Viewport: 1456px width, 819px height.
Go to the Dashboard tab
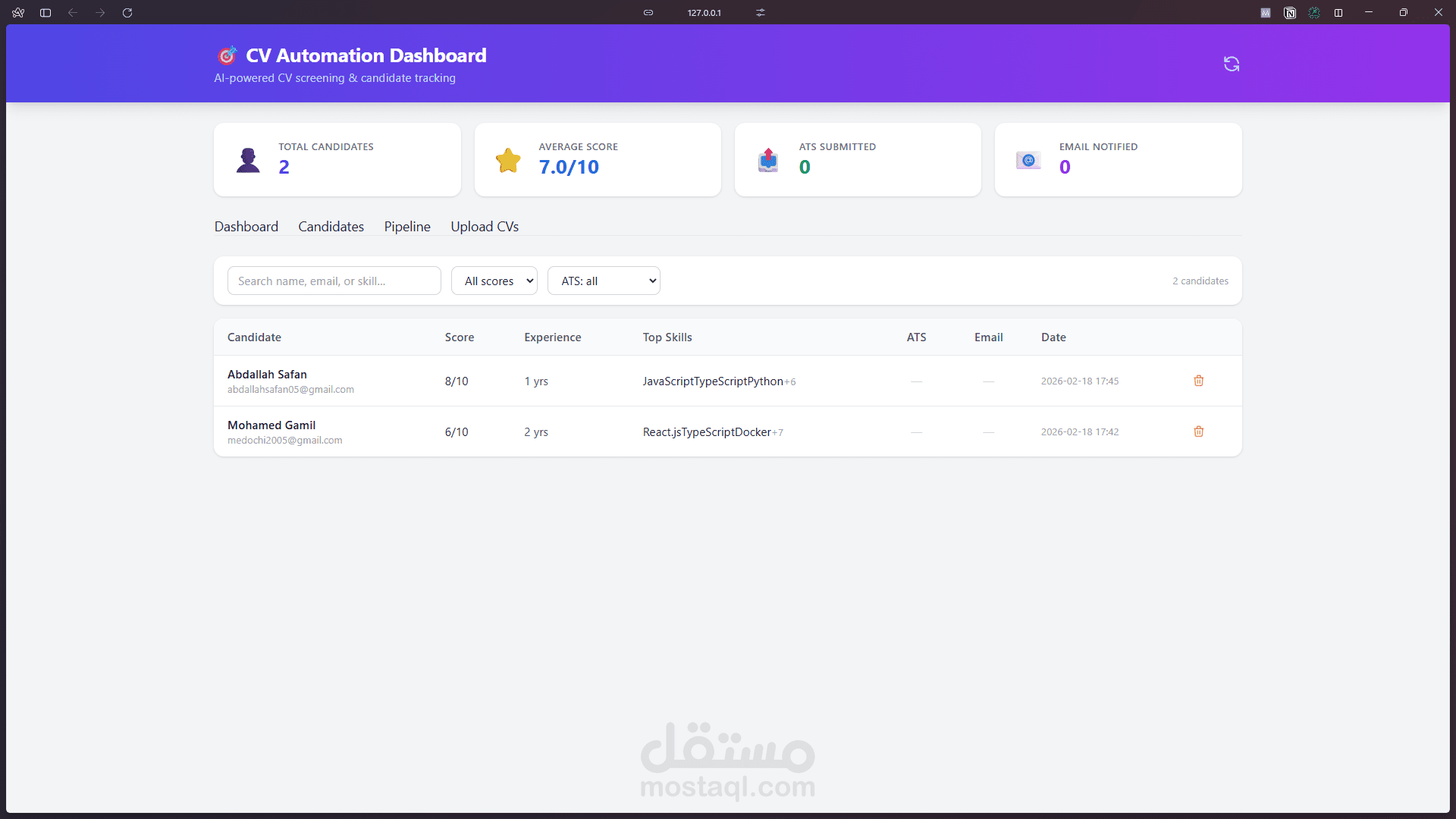[246, 227]
